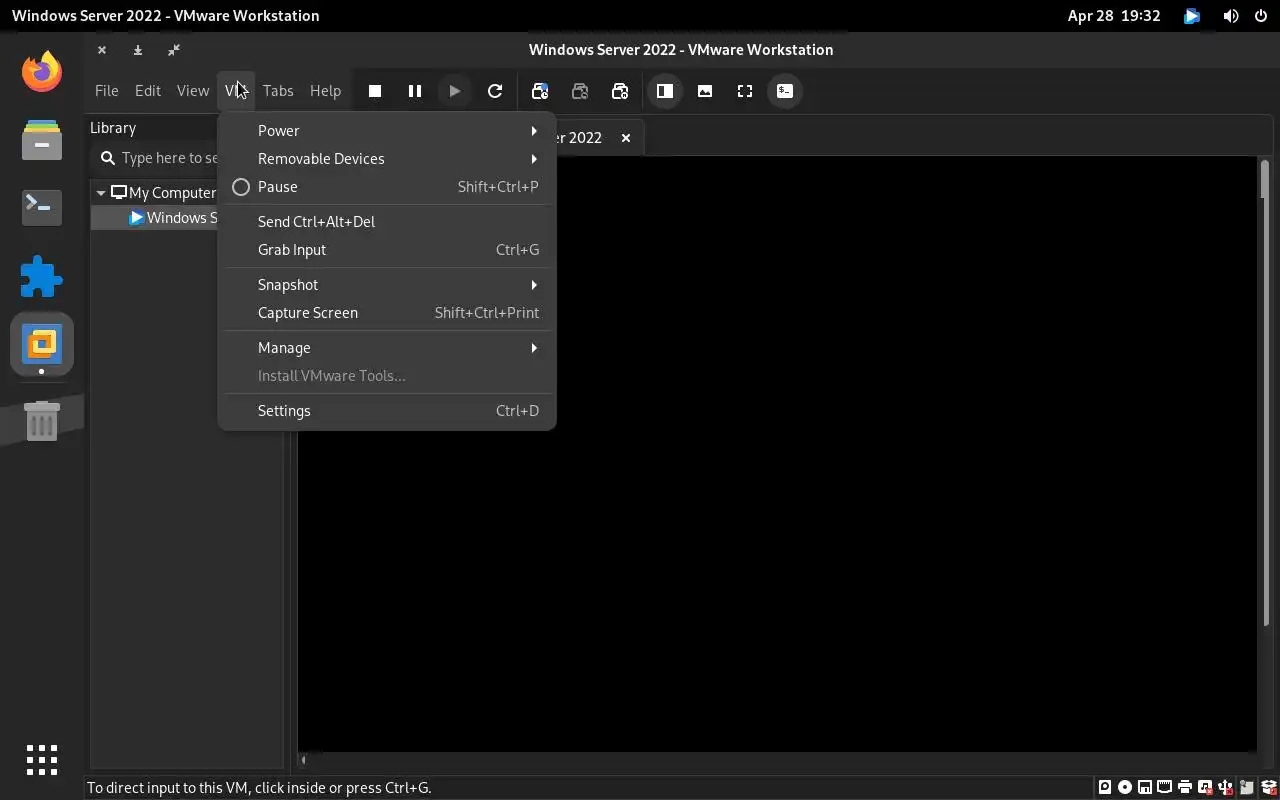This screenshot has height=800, width=1280.
Task: Click the greyed-out play/resume toolbar icon
Action: coord(455,91)
